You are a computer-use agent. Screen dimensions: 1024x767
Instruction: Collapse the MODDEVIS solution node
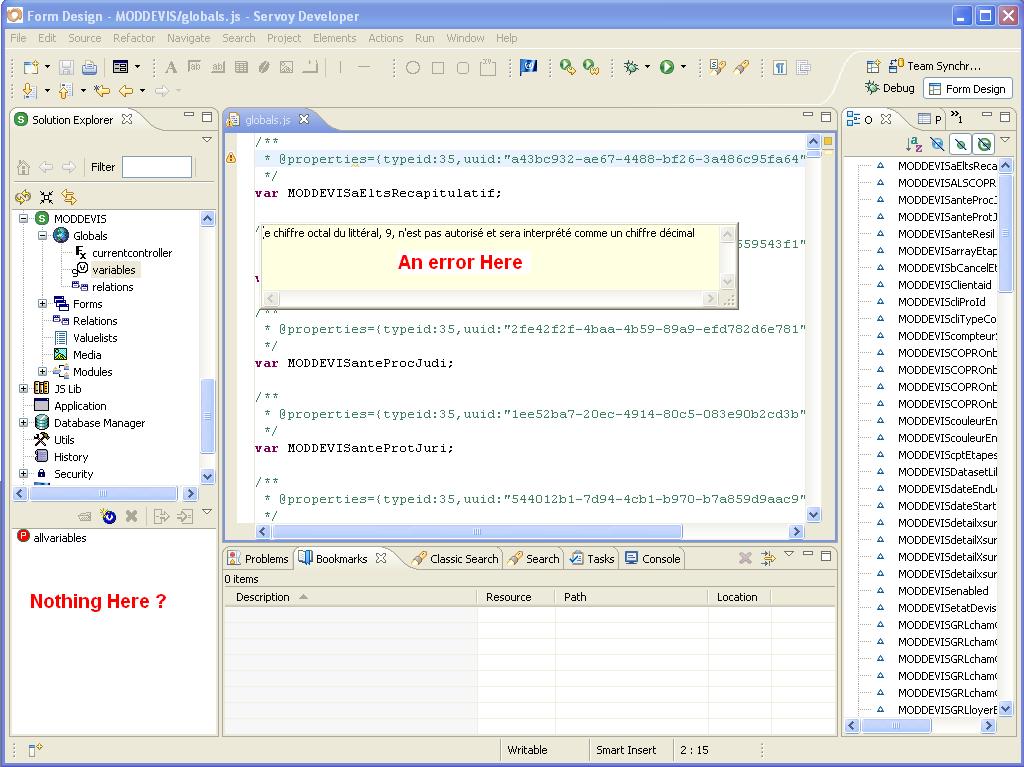24,219
